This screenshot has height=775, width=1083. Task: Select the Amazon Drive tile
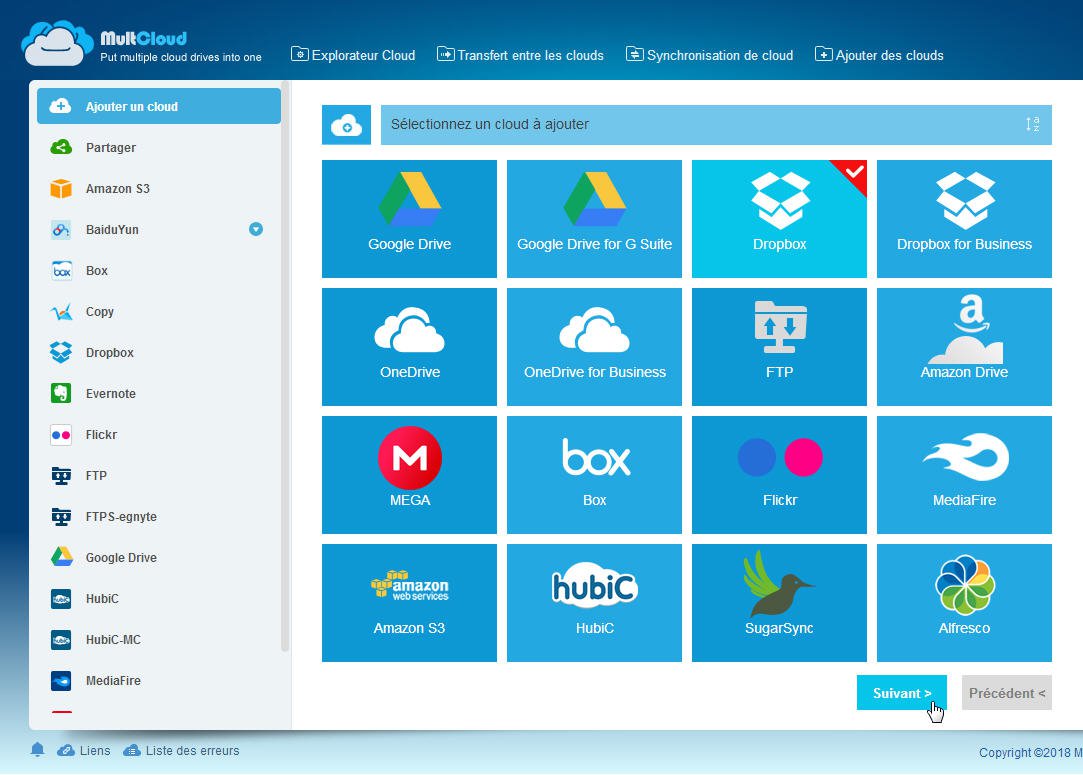click(964, 347)
